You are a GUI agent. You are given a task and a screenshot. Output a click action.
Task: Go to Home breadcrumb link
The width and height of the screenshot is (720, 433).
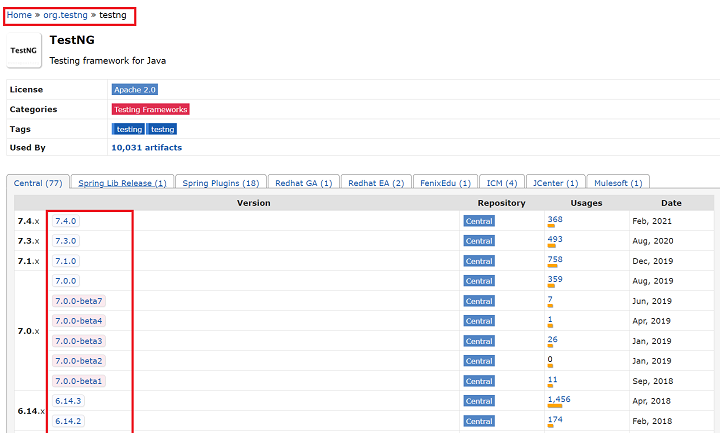point(19,15)
